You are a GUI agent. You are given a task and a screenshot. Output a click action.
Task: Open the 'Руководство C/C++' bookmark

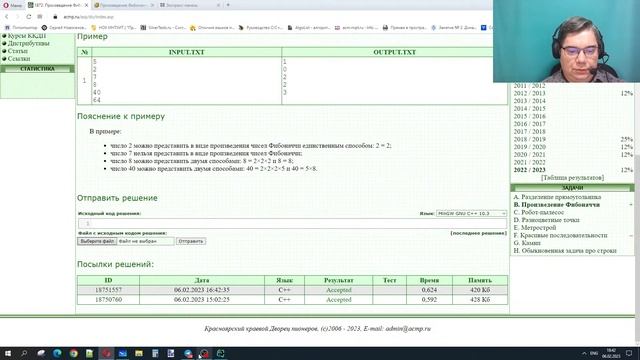[x=260, y=28]
